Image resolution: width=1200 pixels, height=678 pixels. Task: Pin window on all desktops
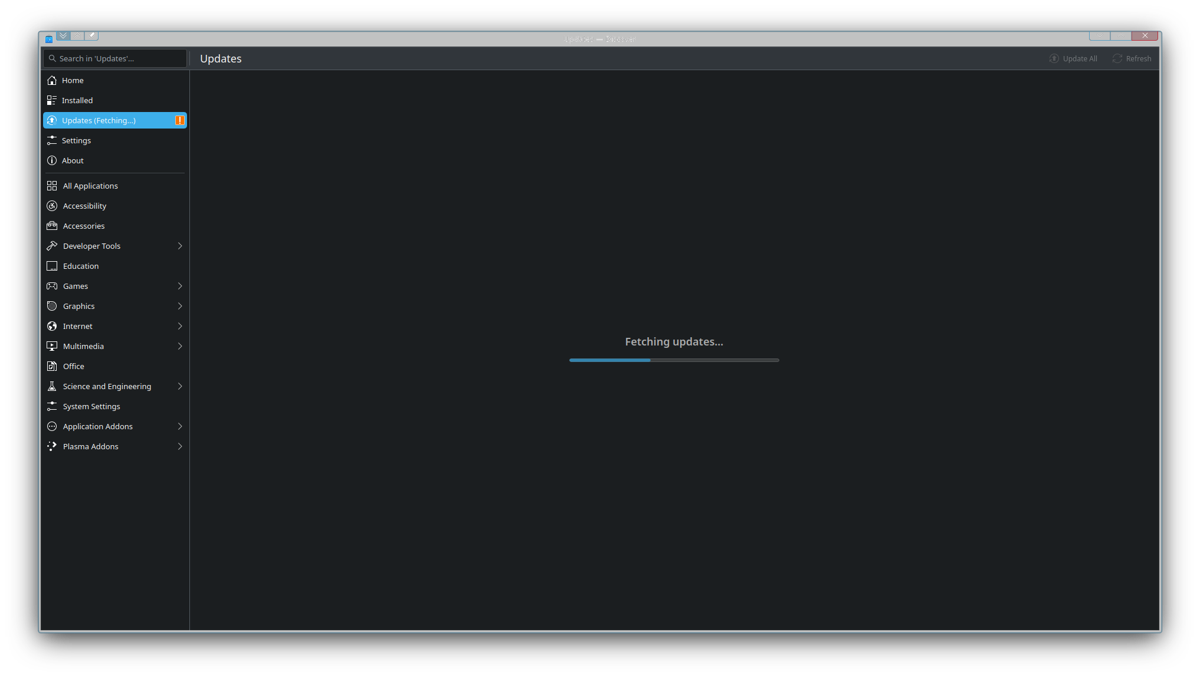pos(91,35)
